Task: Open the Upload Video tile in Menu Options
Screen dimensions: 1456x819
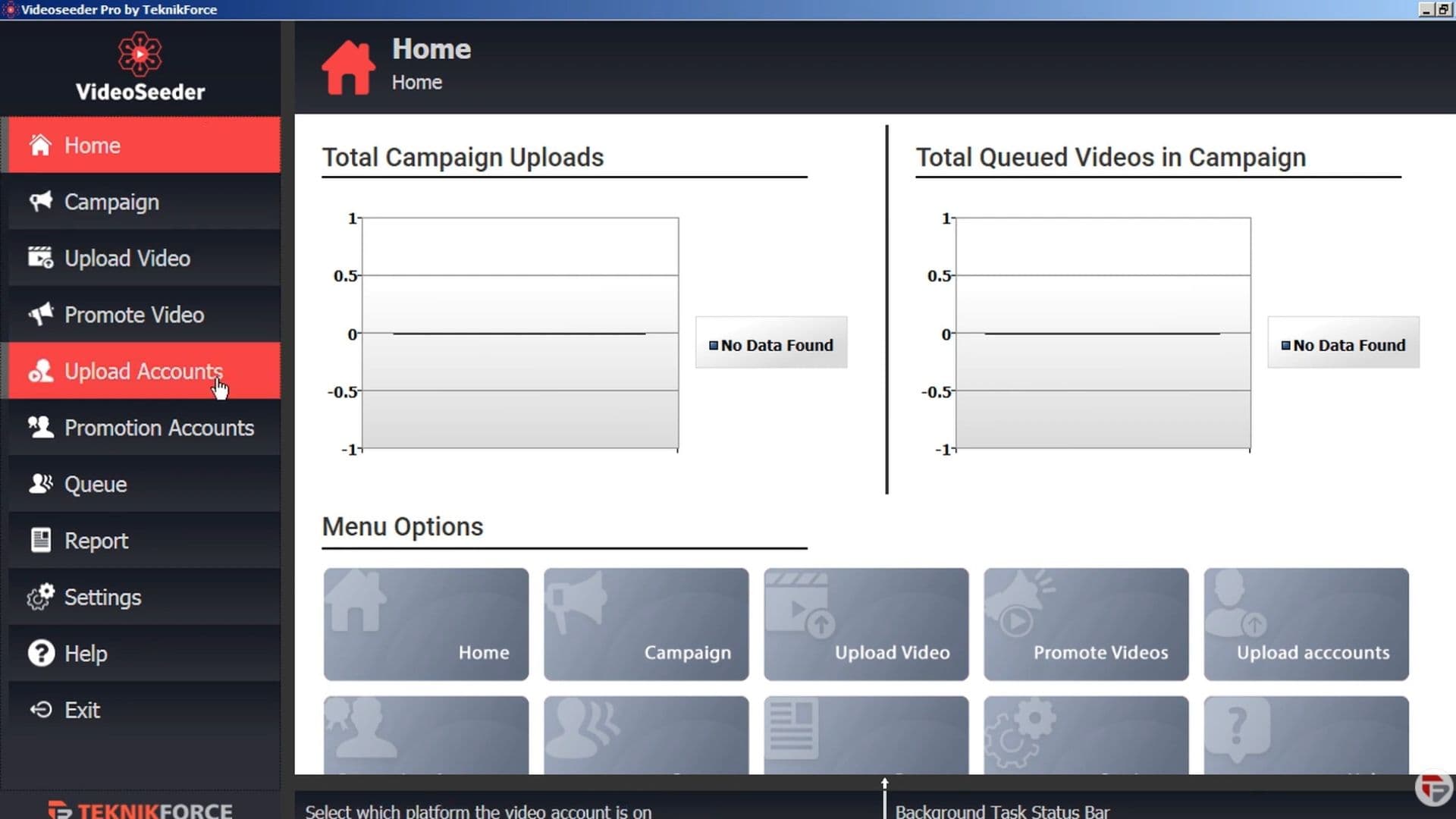Action: pyautogui.click(x=865, y=624)
